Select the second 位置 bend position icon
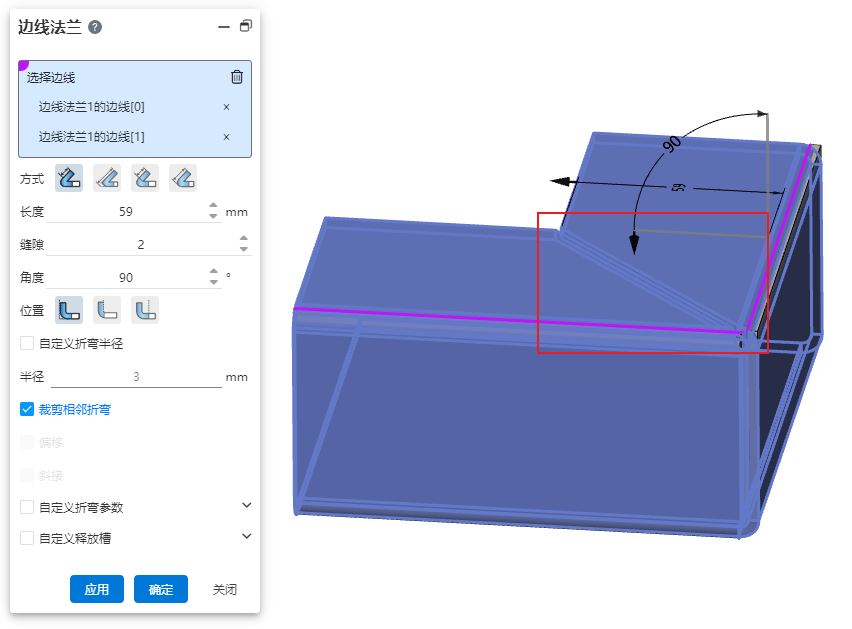The image size is (852, 629). pos(107,310)
